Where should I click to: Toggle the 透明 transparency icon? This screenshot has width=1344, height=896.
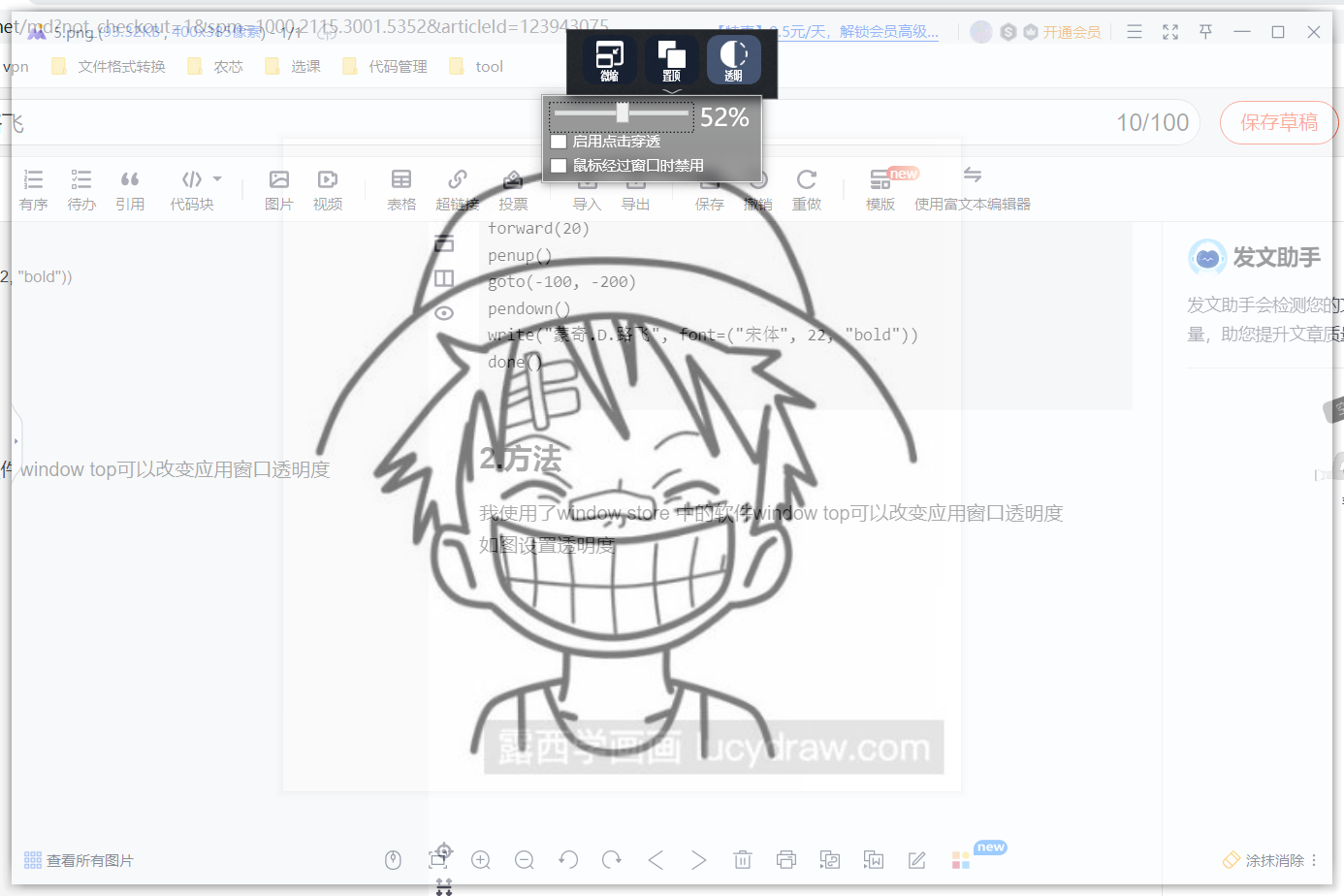pyautogui.click(x=733, y=60)
